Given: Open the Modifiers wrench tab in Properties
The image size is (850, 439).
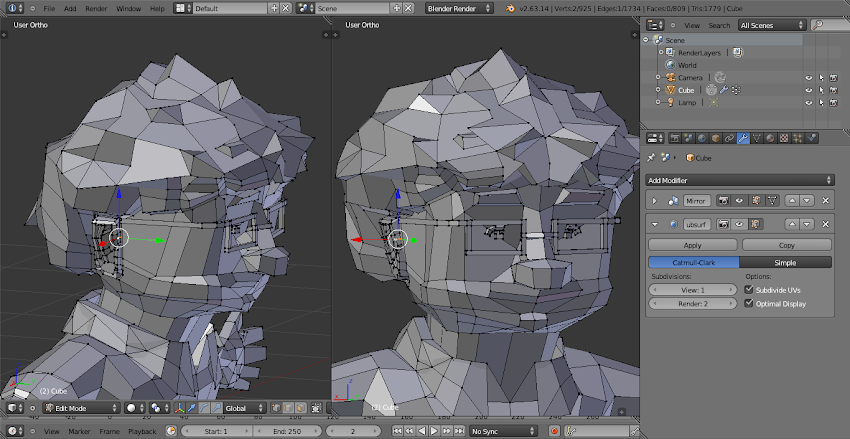Looking at the screenshot, I should (743, 138).
